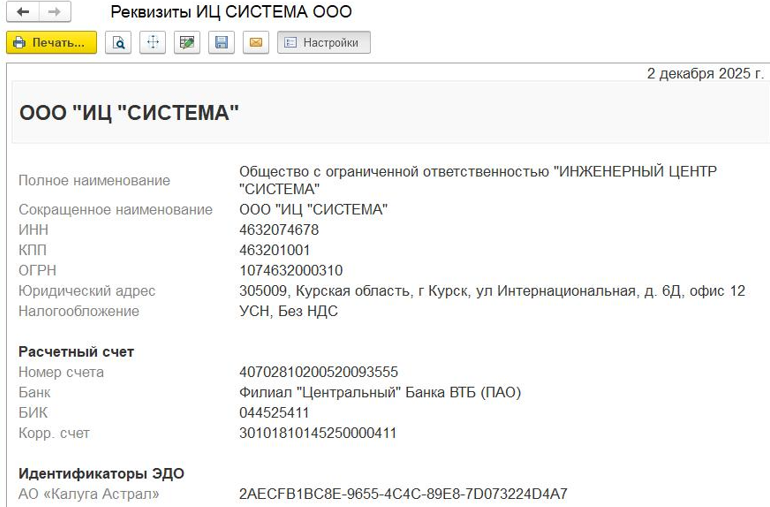Select the КПП value 463201001
This screenshot has width=770, height=507.
[x=275, y=250]
